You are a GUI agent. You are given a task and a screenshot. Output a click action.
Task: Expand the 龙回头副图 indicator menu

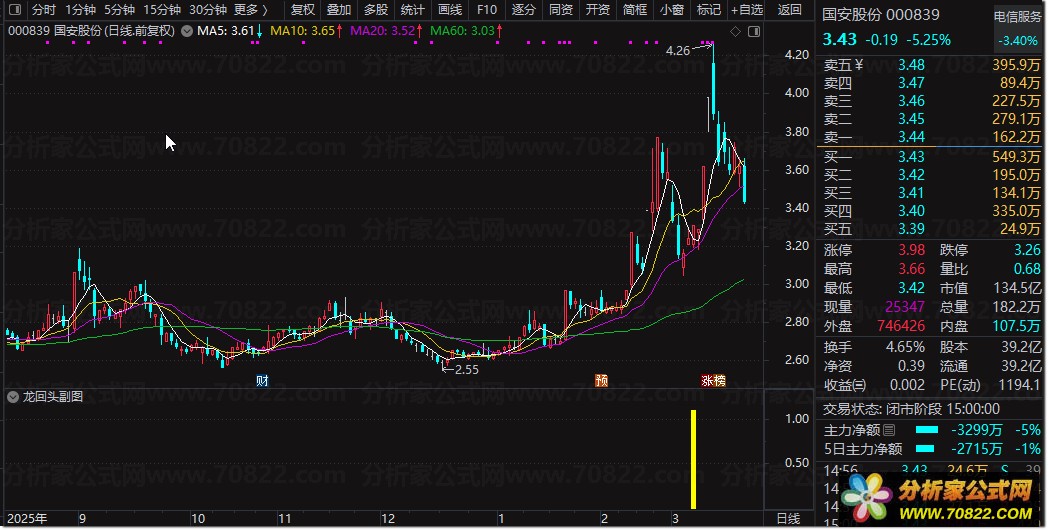[x=13, y=397]
